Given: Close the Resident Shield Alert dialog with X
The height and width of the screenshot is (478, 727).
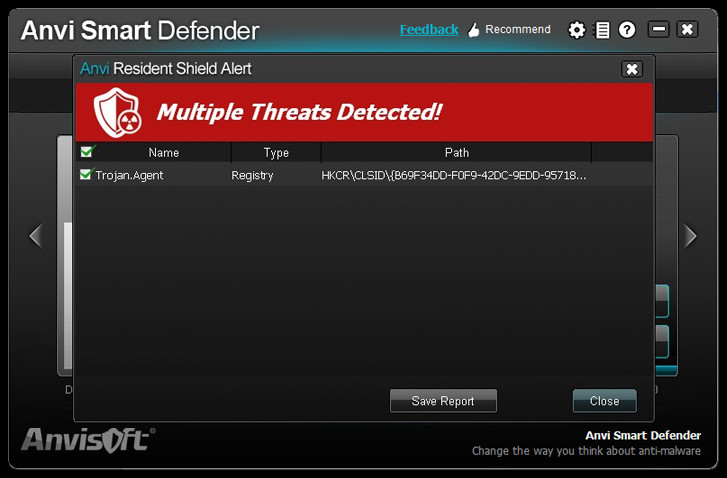Looking at the screenshot, I should (x=632, y=69).
